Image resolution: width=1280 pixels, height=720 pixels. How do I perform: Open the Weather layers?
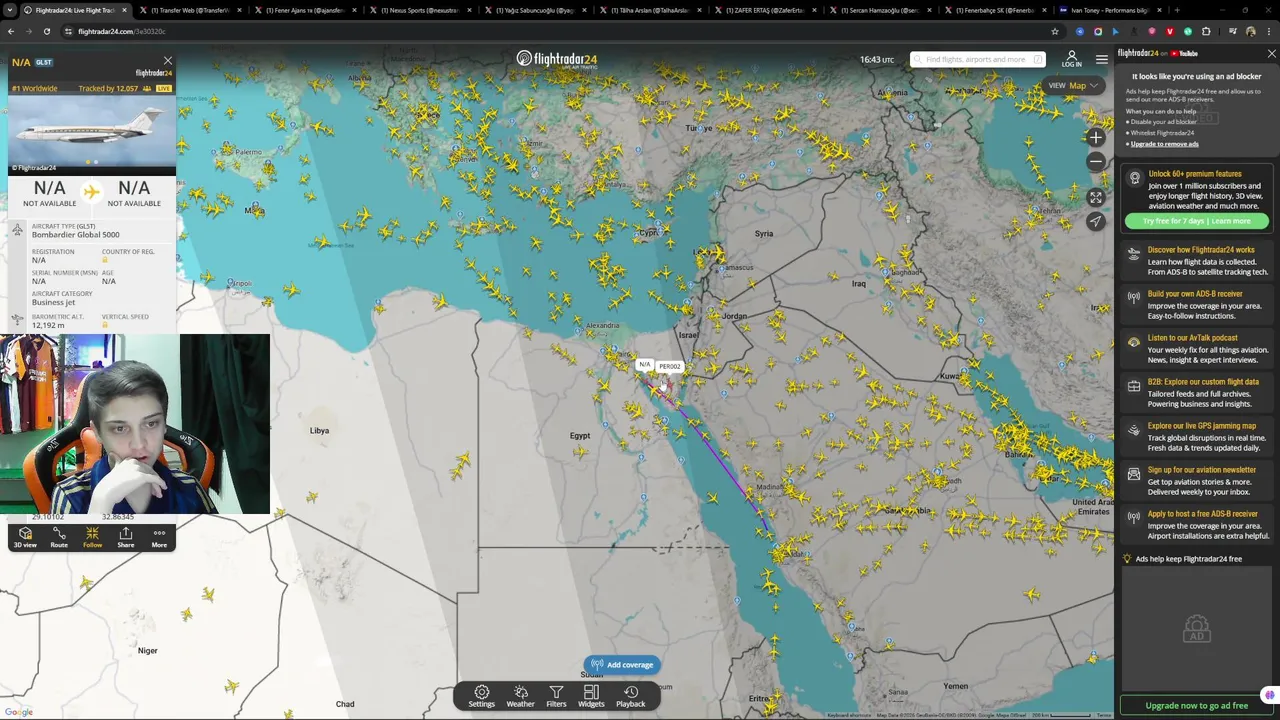[x=520, y=696]
